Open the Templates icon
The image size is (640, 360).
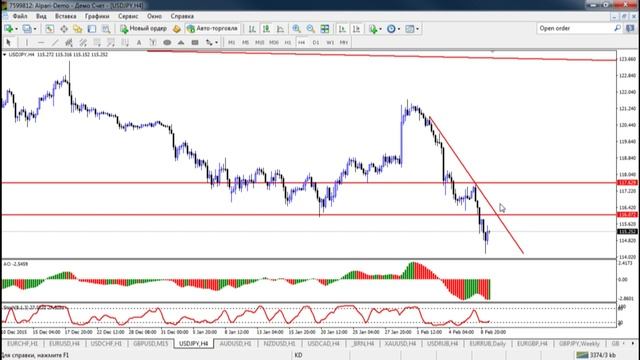point(409,29)
